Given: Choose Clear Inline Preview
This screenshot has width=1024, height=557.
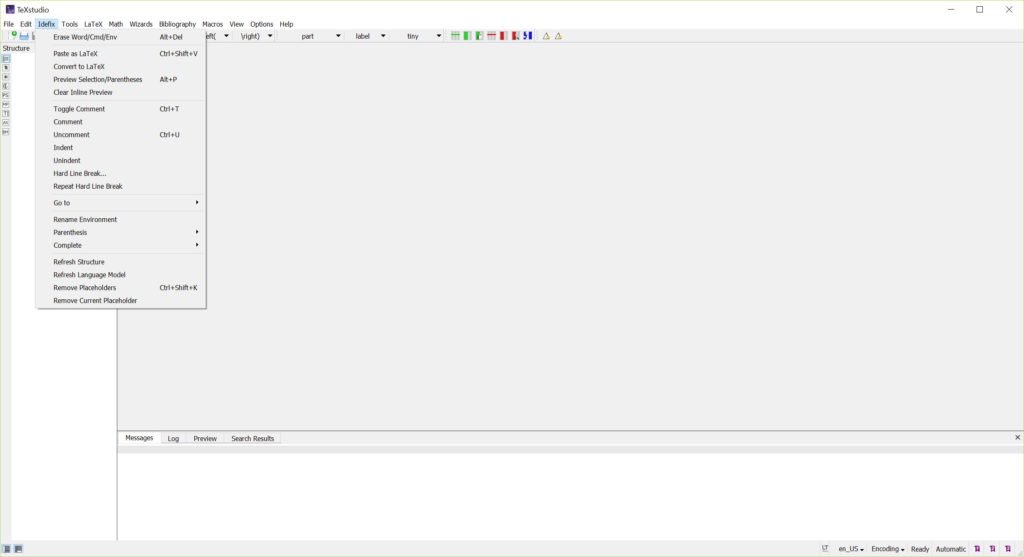Looking at the screenshot, I should (121, 92).
